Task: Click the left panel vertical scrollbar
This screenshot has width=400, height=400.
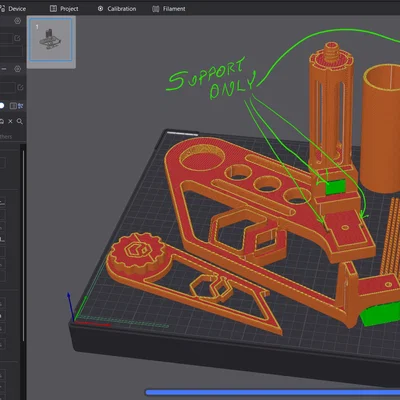Action: click(23, 246)
